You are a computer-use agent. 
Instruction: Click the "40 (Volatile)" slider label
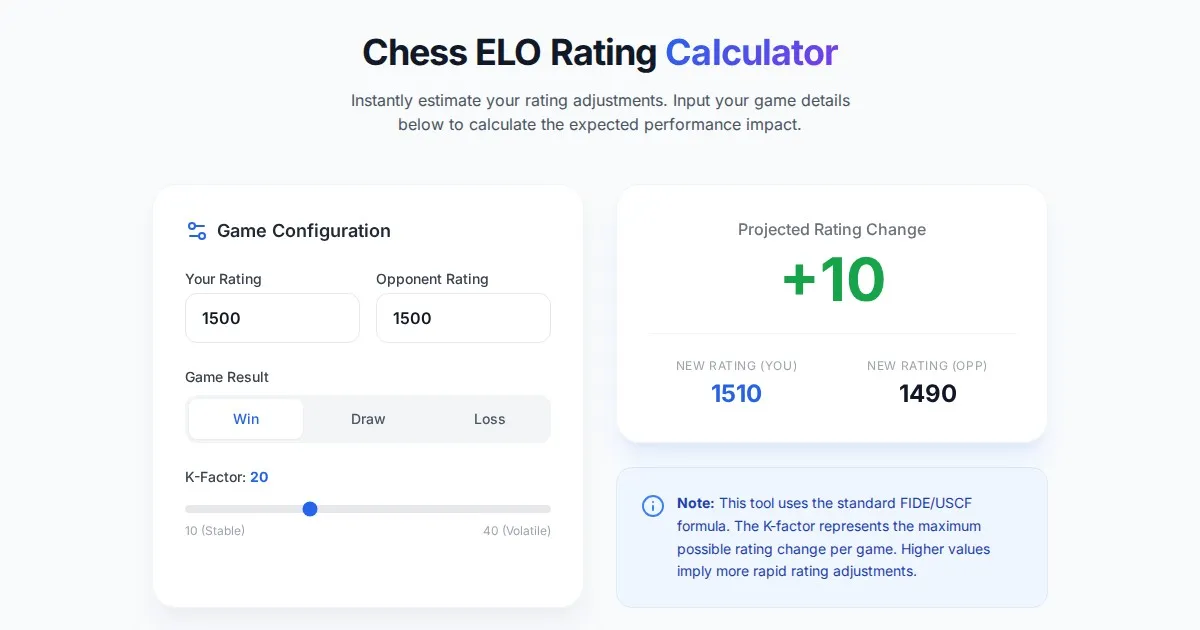pos(516,531)
